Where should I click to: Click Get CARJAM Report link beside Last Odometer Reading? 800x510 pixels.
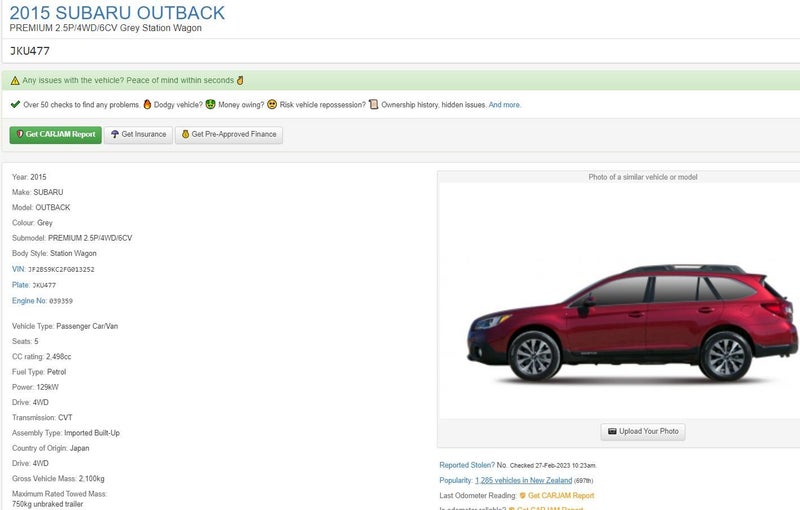coord(561,496)
